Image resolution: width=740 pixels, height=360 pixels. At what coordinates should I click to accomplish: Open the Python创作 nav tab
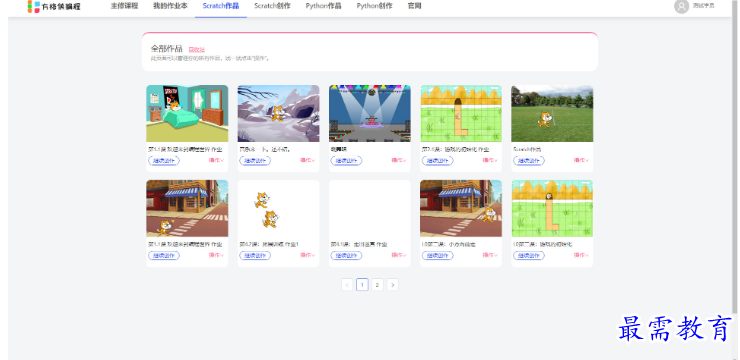click(374, 6)
